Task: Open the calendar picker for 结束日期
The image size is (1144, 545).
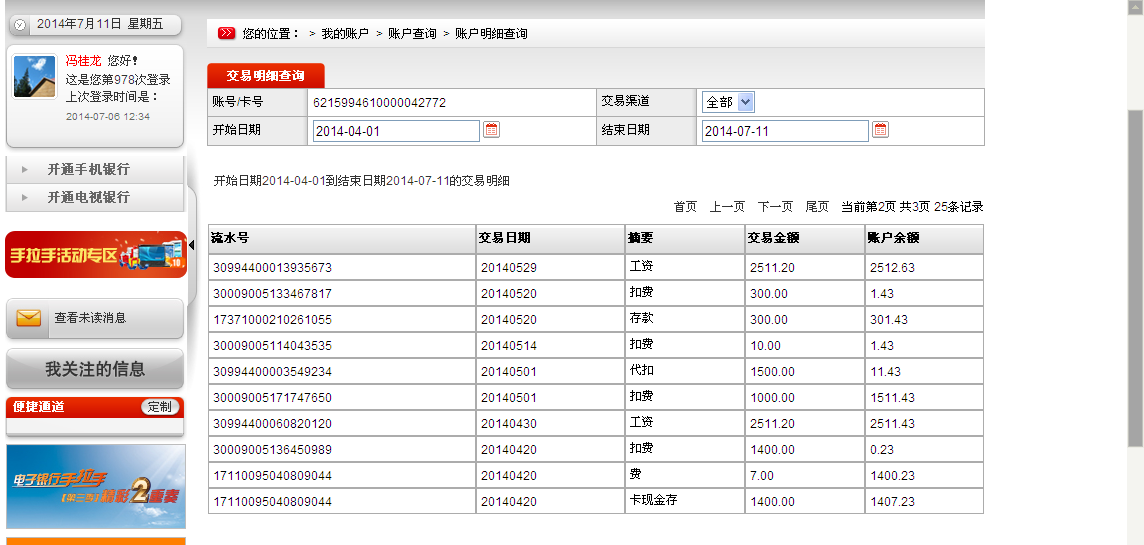Action: pyautogui.click(x=880, y=130)
